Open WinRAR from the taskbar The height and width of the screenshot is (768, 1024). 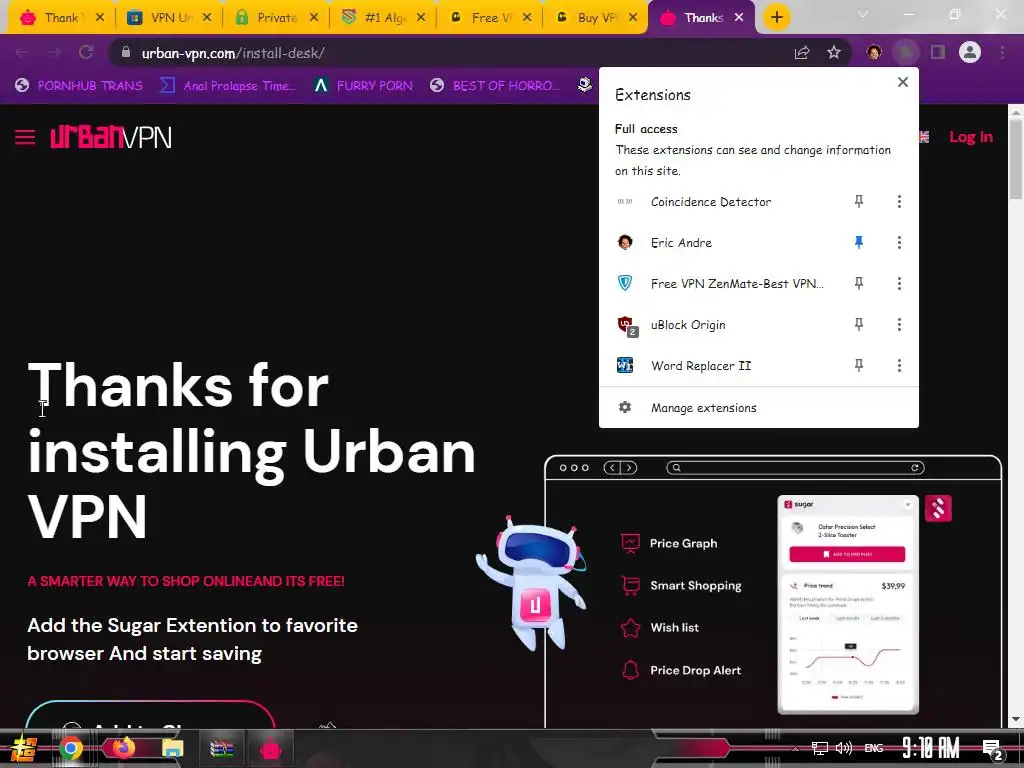point(222,748)
